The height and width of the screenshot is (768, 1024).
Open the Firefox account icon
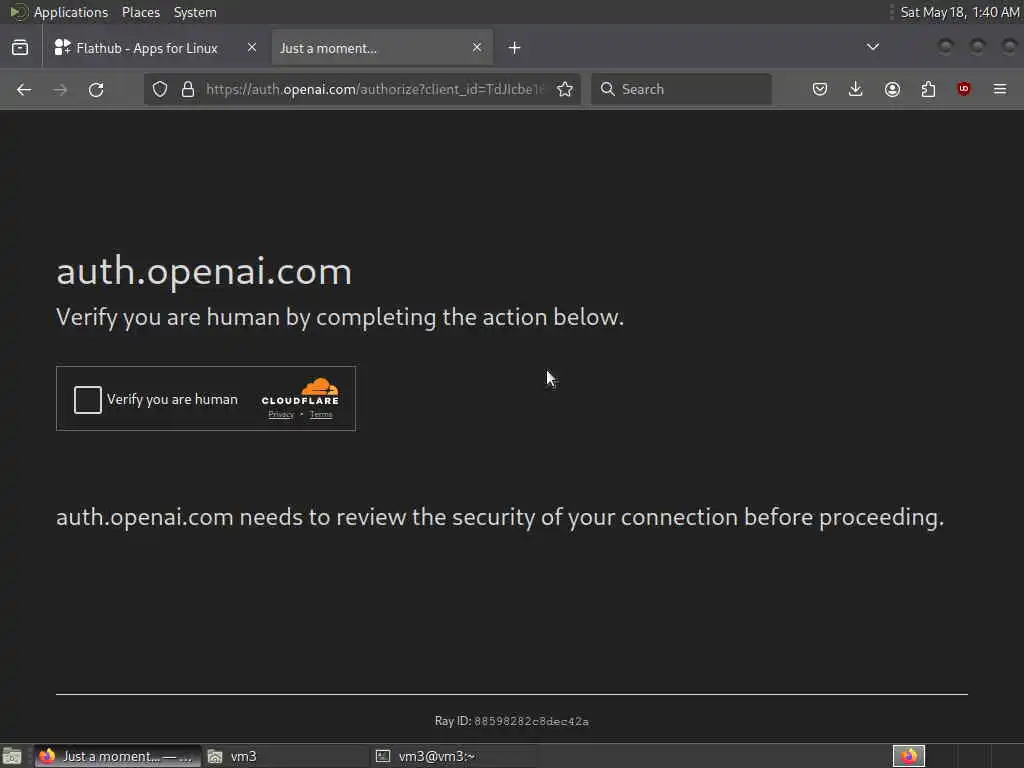coord(892,89)
